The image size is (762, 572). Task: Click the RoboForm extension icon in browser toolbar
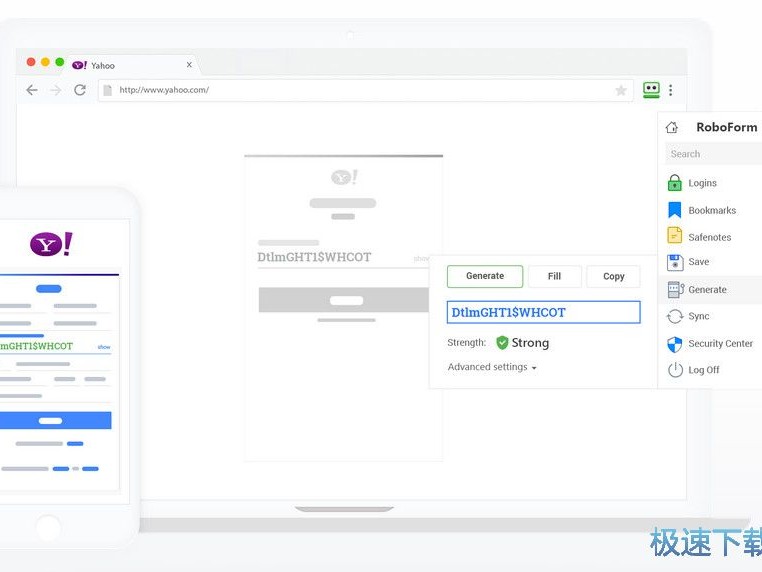pyautogui.click(x=651, y=90)
